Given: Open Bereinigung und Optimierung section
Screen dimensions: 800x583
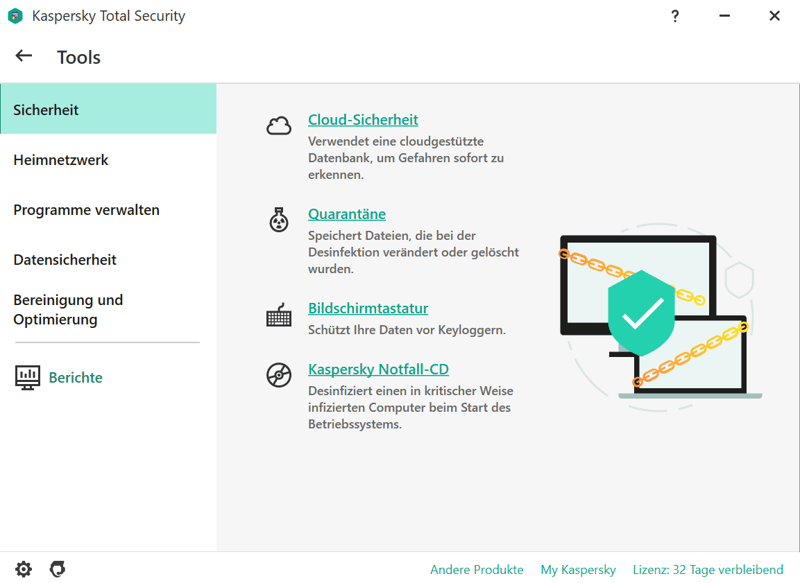Looking at the screenshot, I should pyautogui.click(x=68, y=310).
